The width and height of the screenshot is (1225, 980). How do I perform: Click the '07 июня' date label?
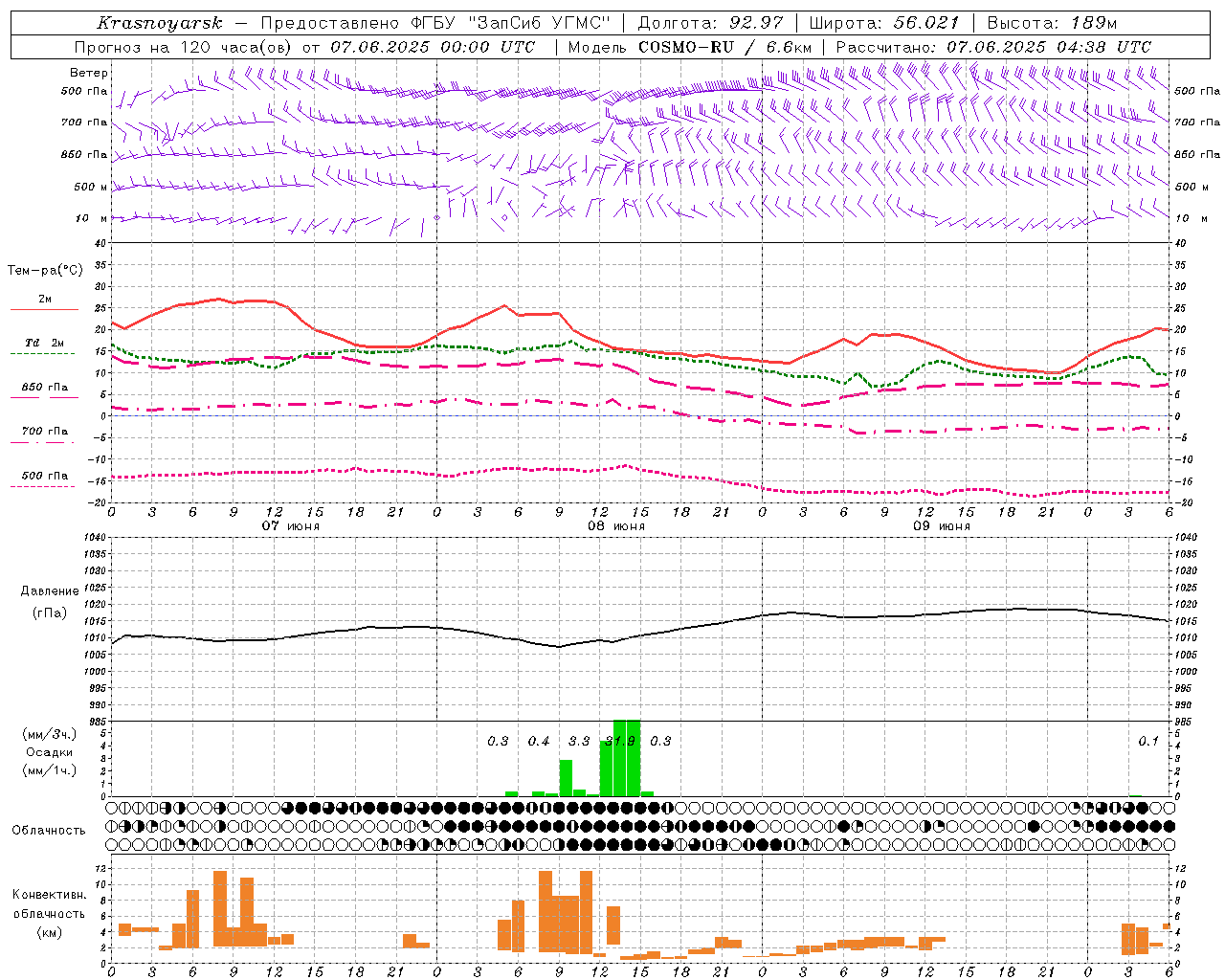coord(291,526)
